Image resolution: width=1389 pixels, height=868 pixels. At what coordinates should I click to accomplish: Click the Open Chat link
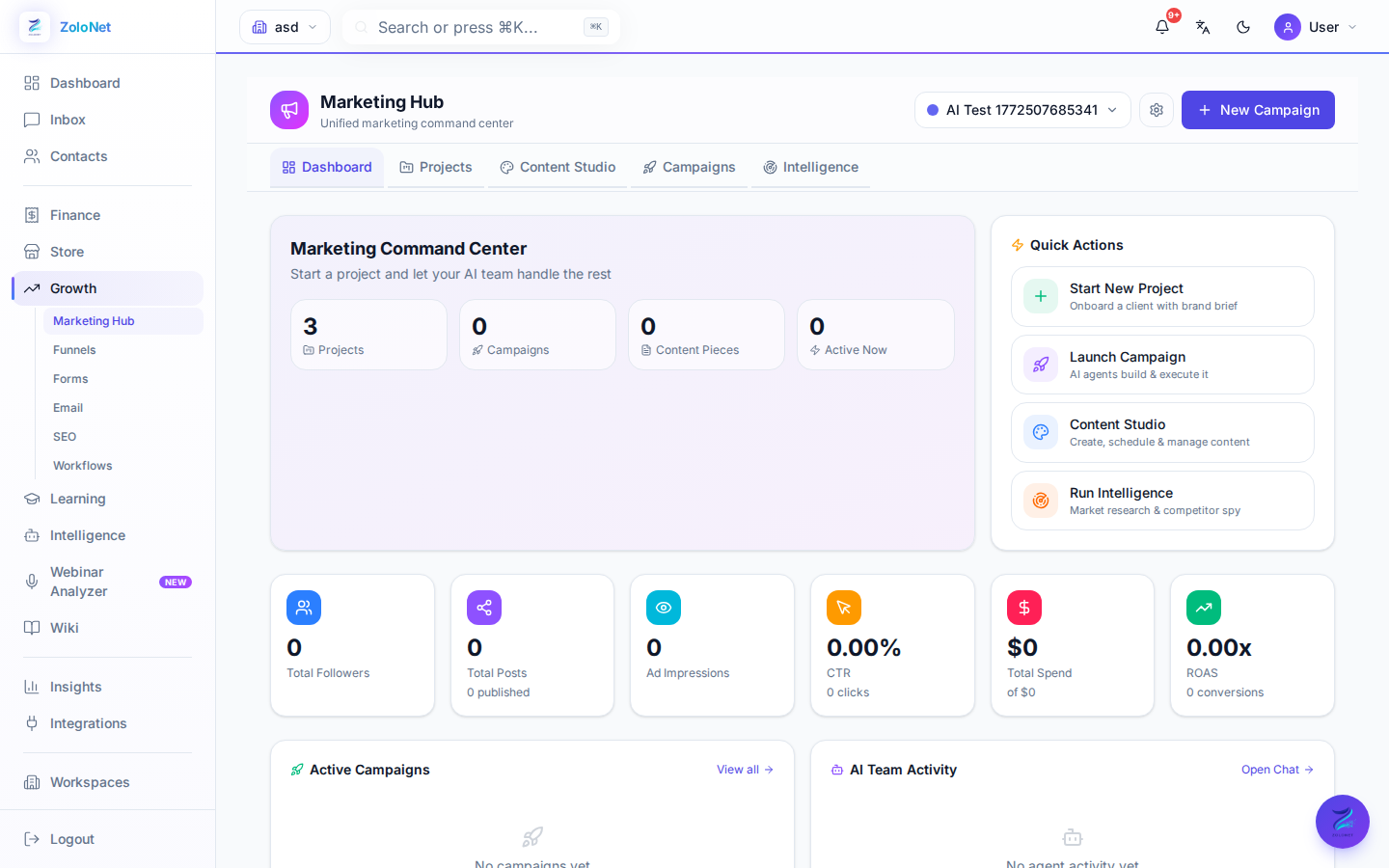[x=1277, y=770]
